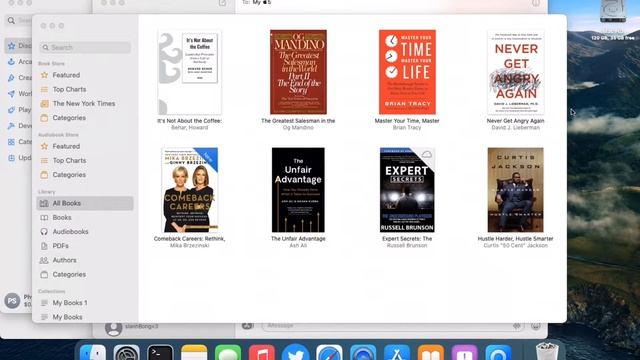The height and width of the screenshot is (360, 640).
Task: Open the Expert Secrets book cover
Action: click(x=407, y=190)
